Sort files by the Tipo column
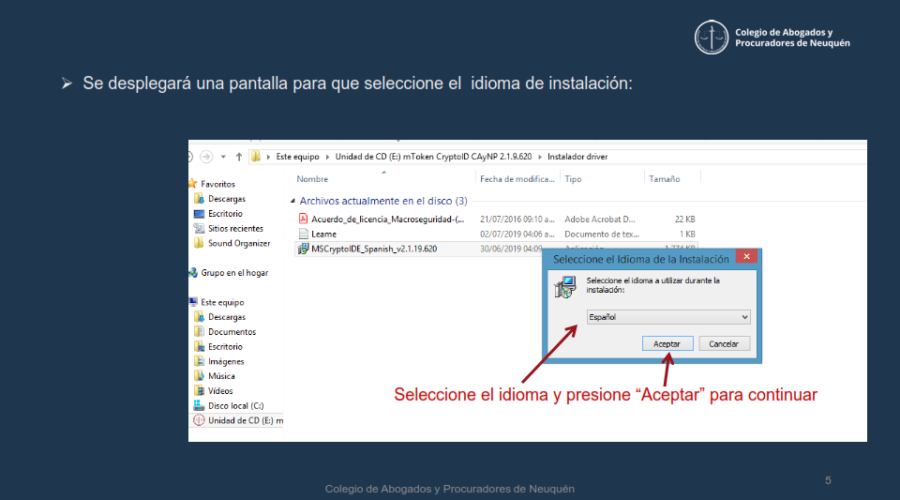Viewport: 900px width, 500px height. [573, 179]
